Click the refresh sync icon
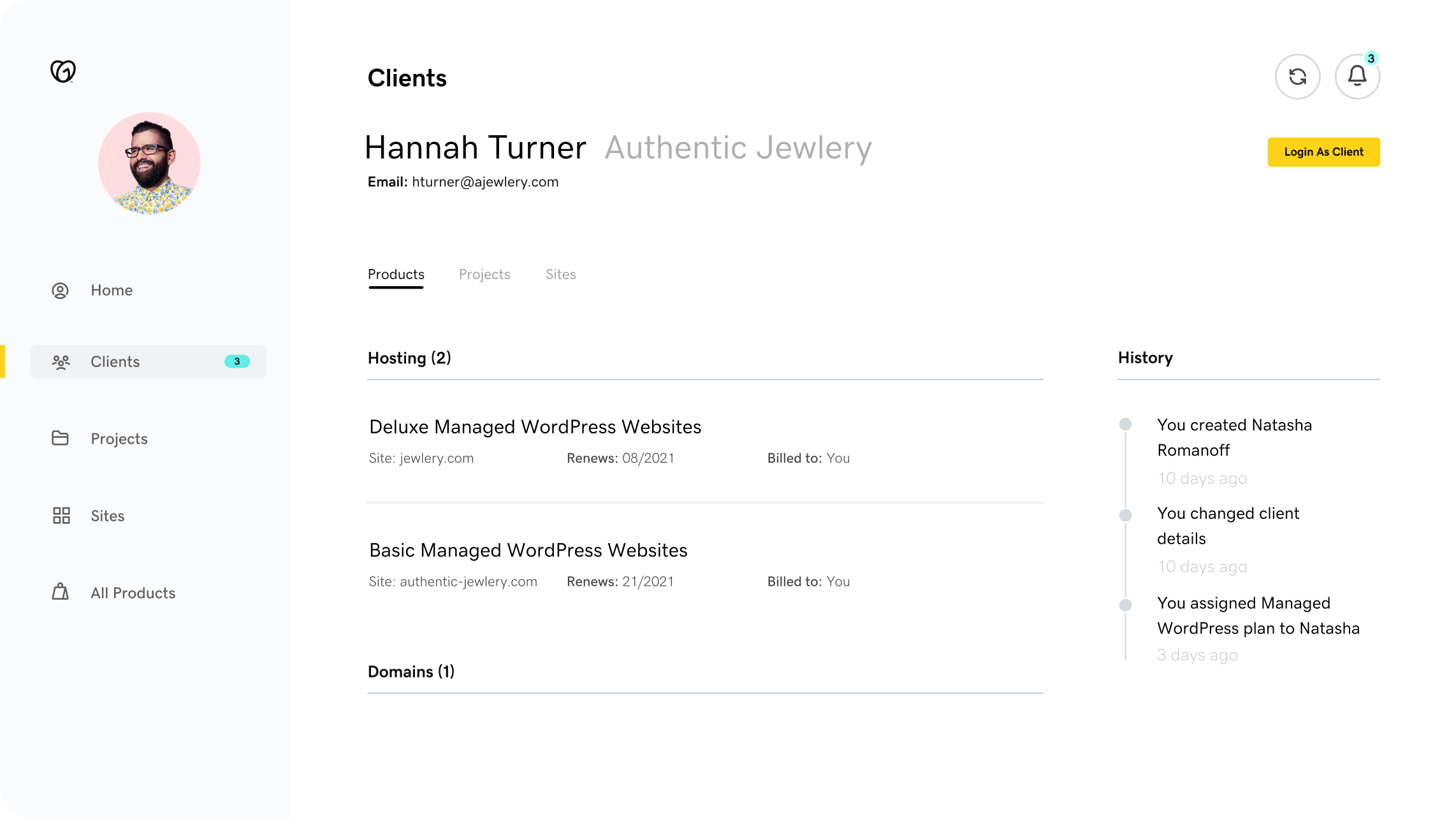The height and width of the screenshot is (819, 1456). click(x=1297, y=76)
